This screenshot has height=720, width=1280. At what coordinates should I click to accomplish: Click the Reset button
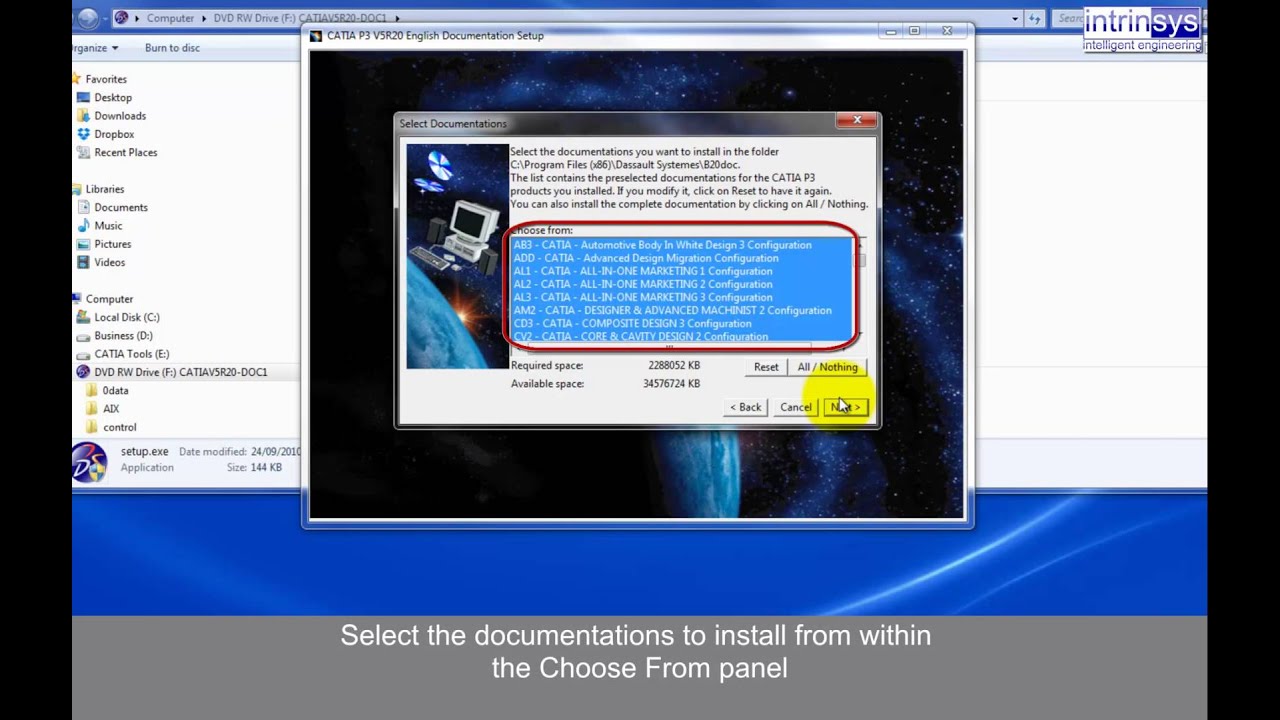pos(766,367)
